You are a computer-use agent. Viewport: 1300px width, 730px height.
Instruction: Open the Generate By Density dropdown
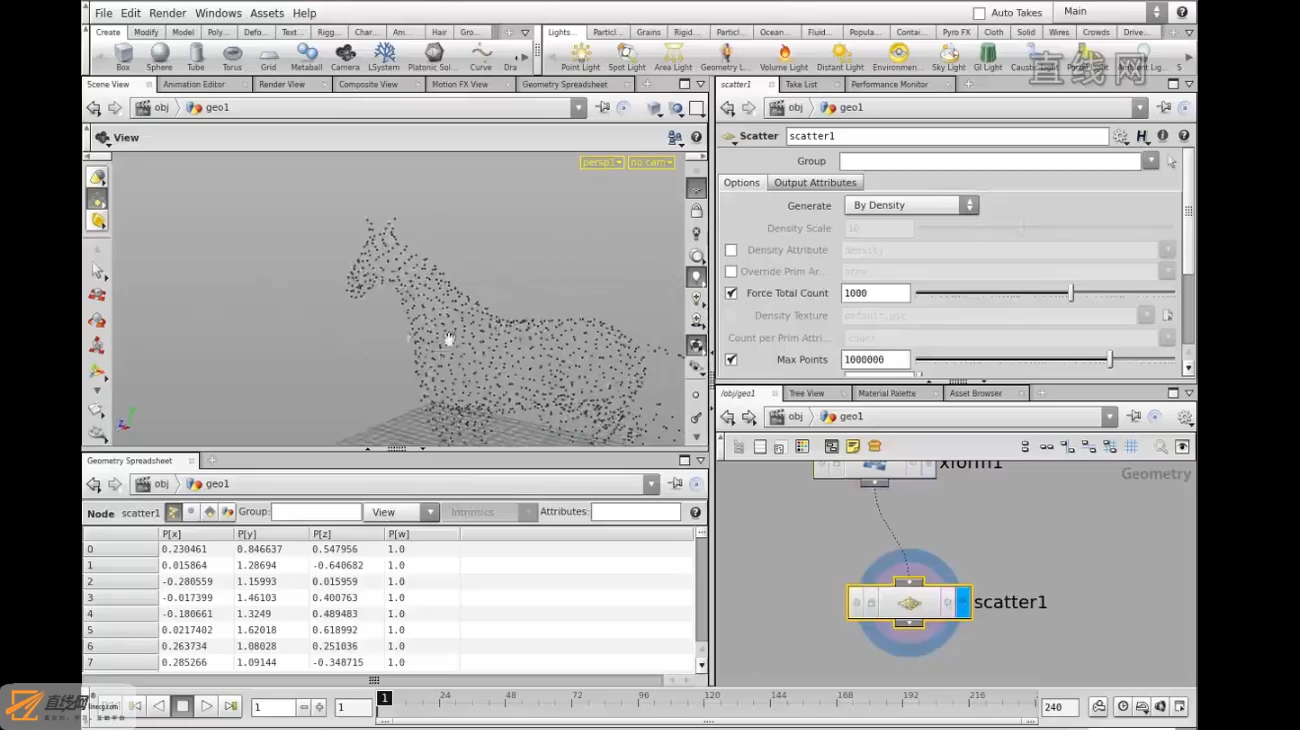910,205
